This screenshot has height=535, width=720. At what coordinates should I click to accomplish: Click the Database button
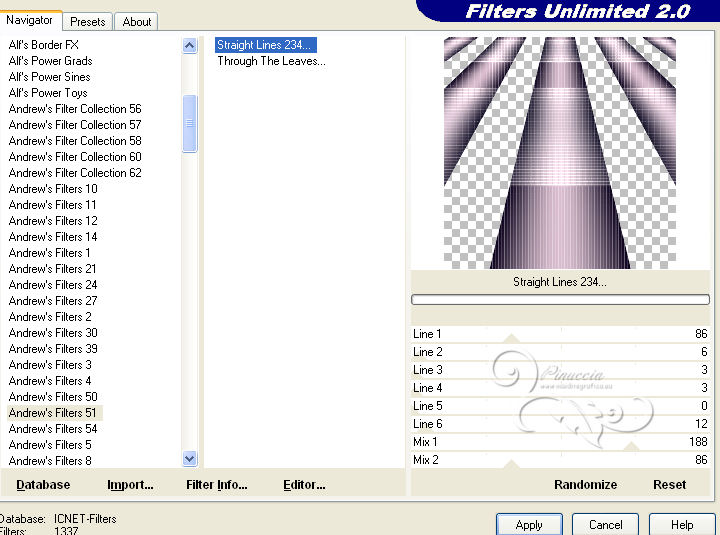click(43, 485)
